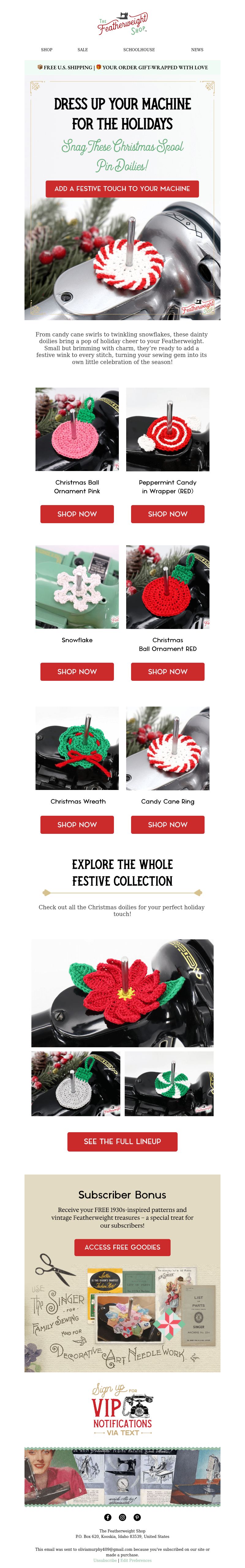Open the Instagram icon in footer
The height and width of the screenshot is (1568, 245).
pos(122,1517)
